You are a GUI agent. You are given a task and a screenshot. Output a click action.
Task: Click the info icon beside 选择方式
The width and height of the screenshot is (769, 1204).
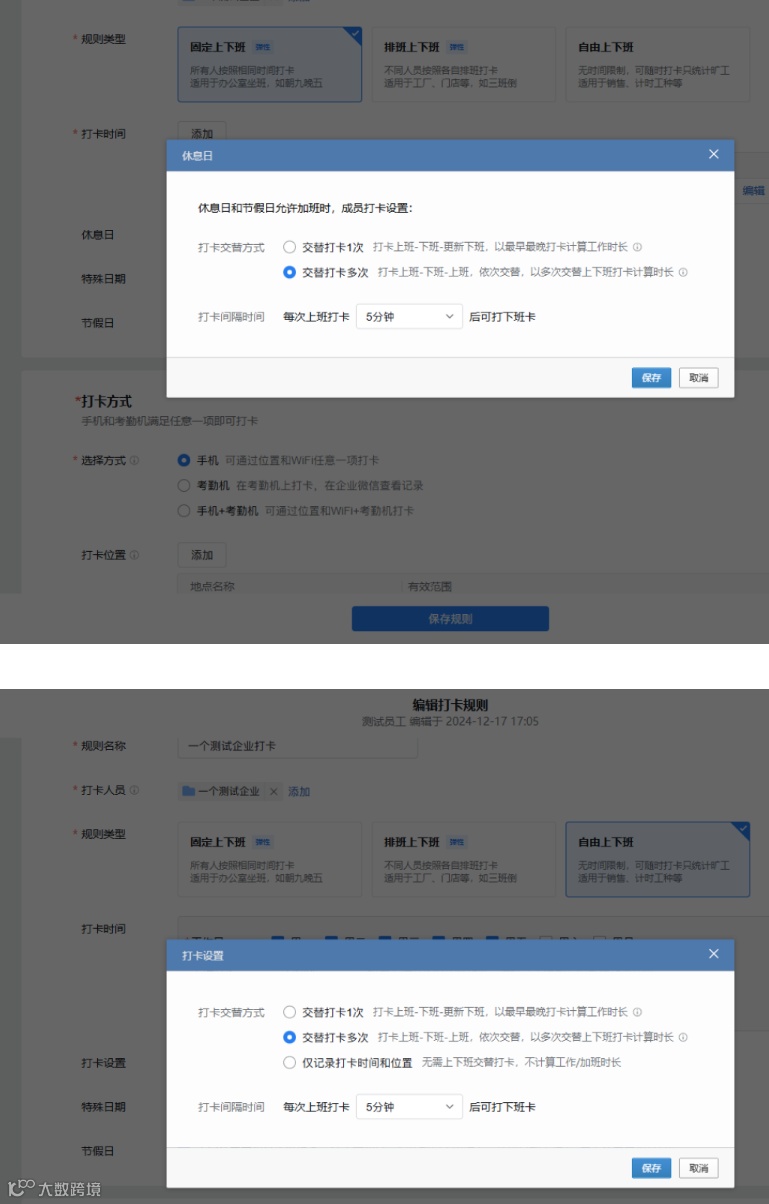coord(134,461)
